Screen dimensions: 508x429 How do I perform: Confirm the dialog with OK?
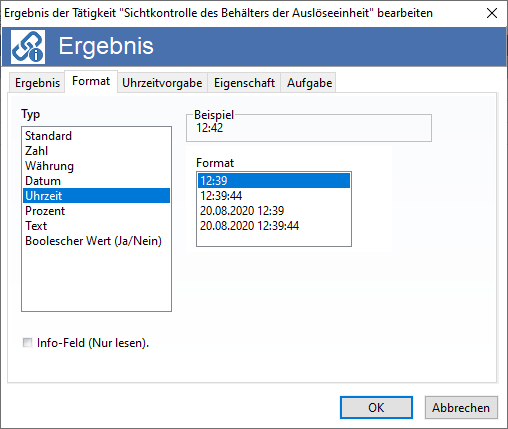click(x=376, y=407)
